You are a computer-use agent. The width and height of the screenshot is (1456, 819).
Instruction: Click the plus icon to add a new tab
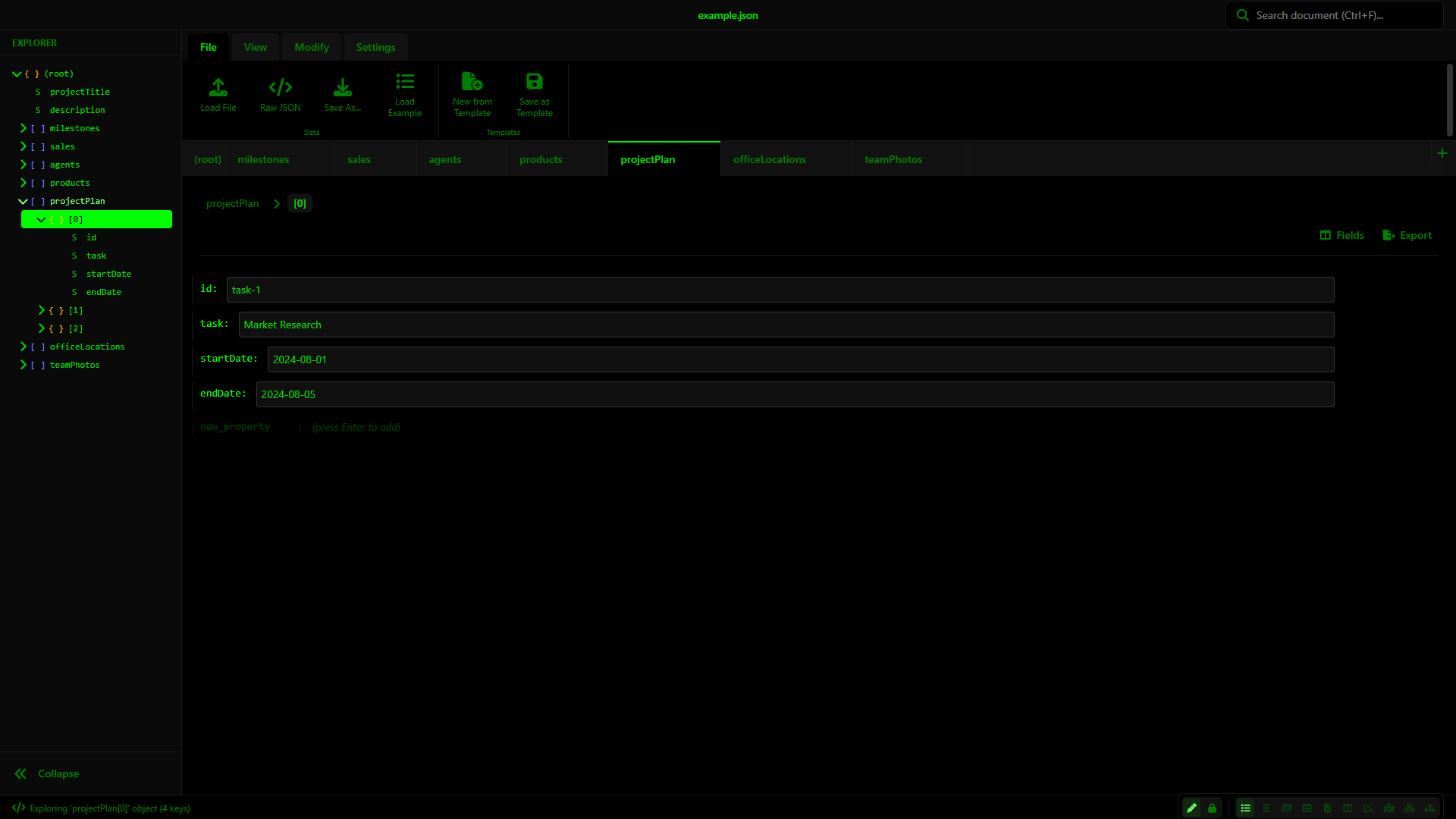(1442, 152)
